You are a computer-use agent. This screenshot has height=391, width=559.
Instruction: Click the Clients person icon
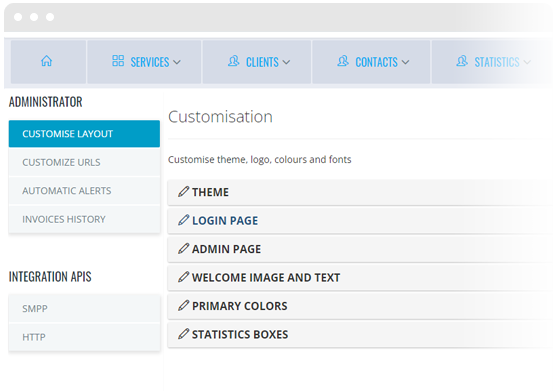pos(234,61)
